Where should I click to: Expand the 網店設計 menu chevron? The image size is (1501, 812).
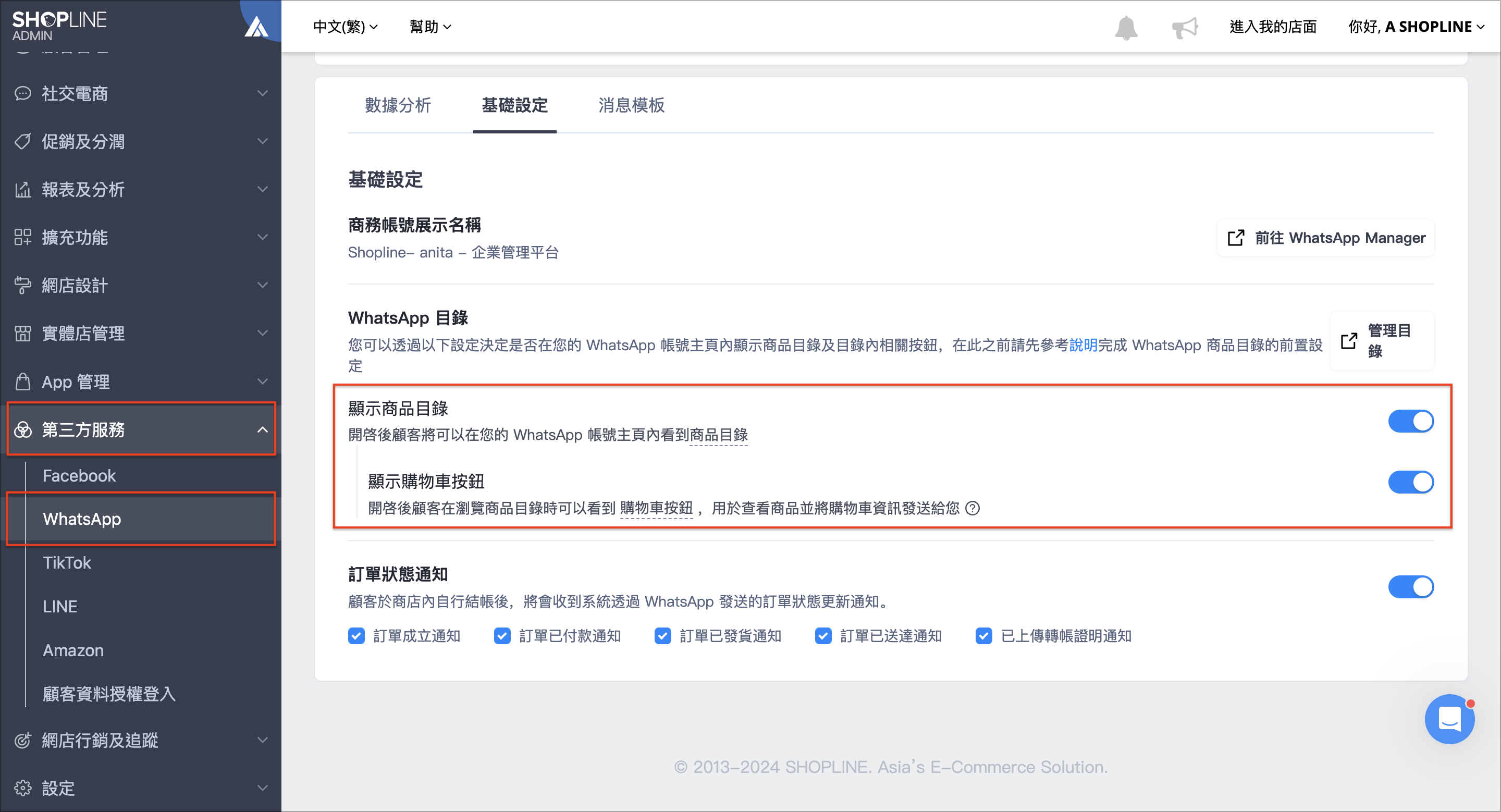pos(263,285)
